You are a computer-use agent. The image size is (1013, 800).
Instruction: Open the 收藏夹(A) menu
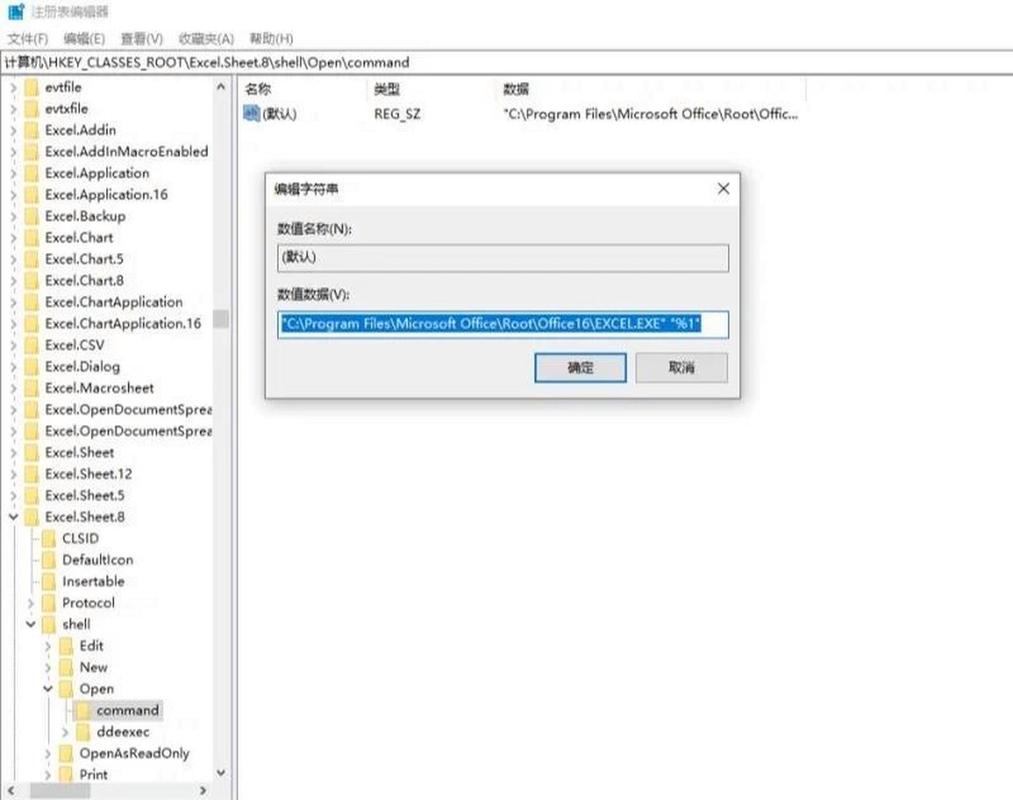[x=206, y=39]
